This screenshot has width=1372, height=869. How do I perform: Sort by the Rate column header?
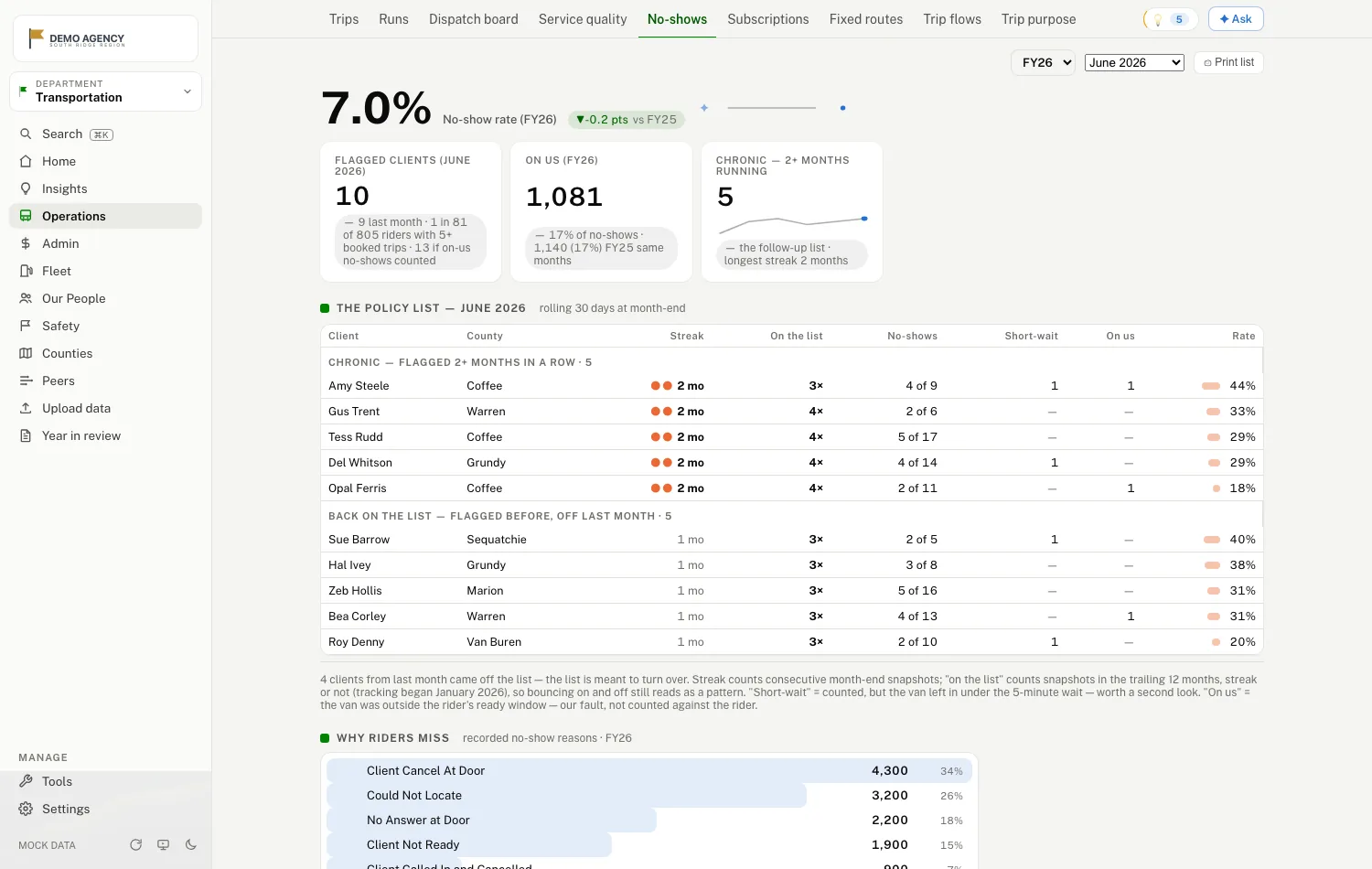[x=1243, y=336]
